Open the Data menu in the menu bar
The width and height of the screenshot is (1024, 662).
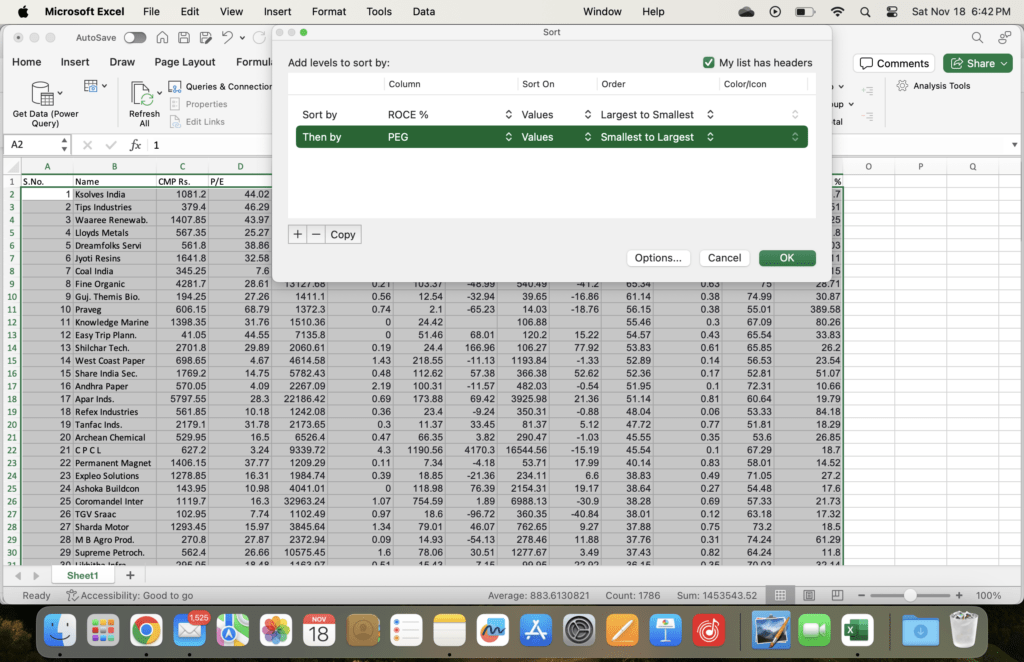(424, 12)
